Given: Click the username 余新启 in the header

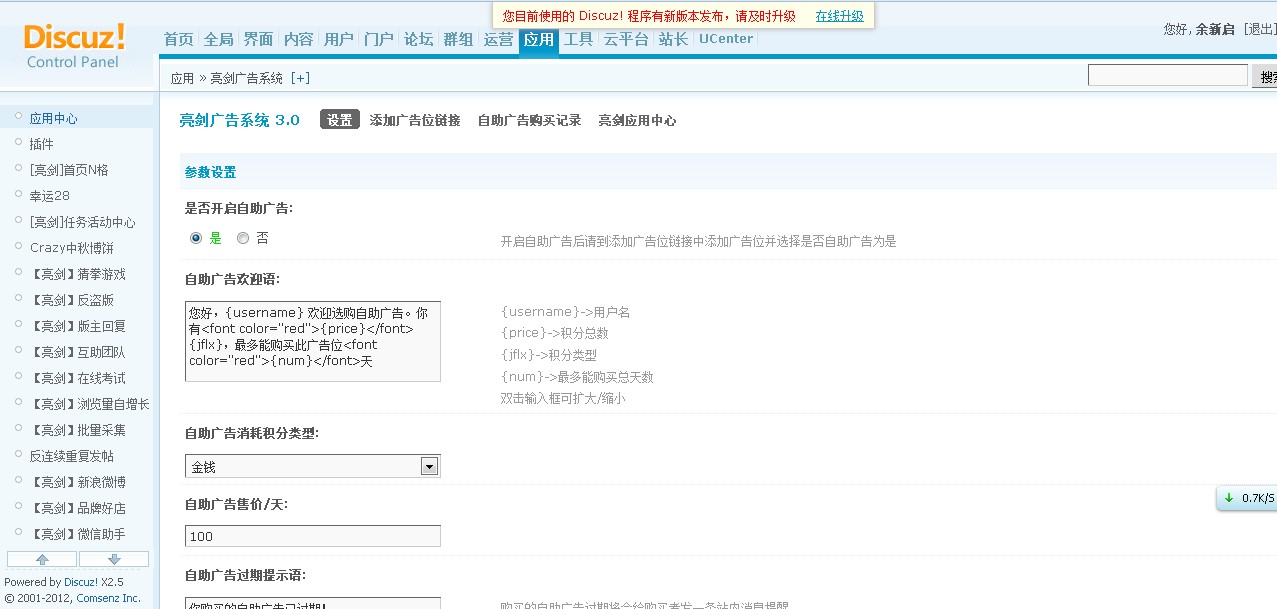Looking at the screenshot, I should [x=1215, y=29].
